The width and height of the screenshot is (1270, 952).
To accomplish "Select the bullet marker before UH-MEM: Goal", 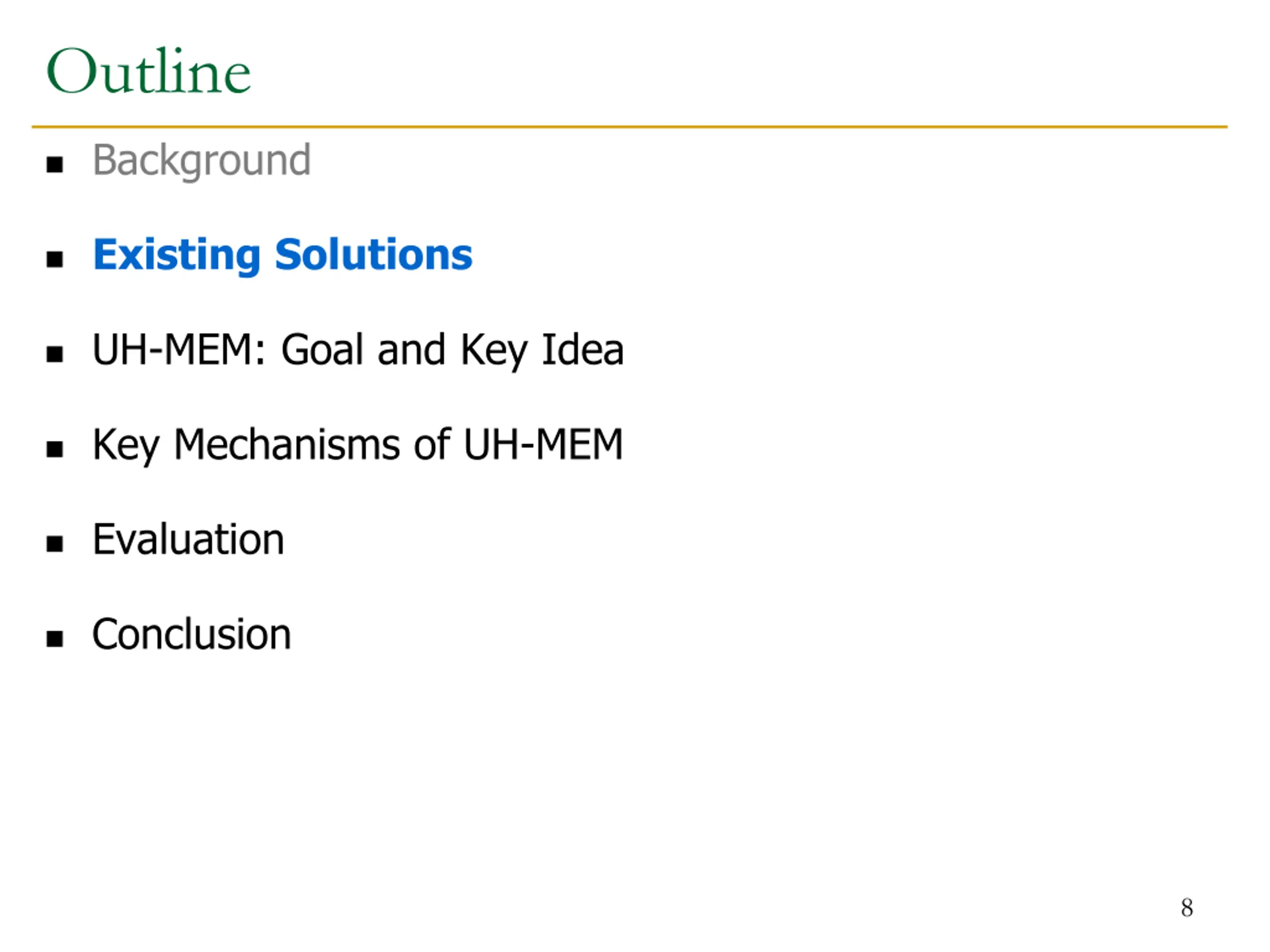I will [x=55, y=355].
